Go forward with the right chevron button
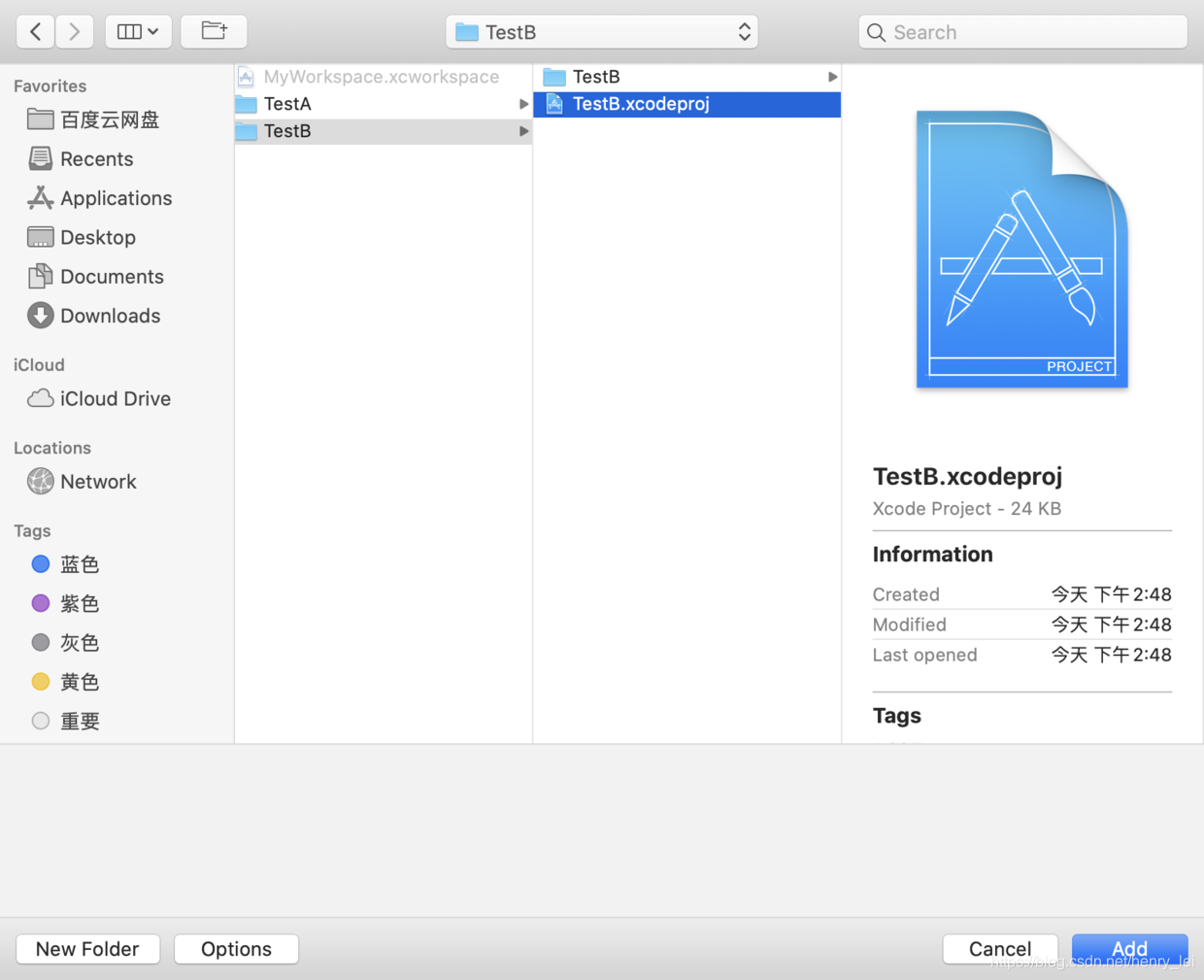Image resolution: width=1204 pixels, height=980 pixels. click(75, 32)
